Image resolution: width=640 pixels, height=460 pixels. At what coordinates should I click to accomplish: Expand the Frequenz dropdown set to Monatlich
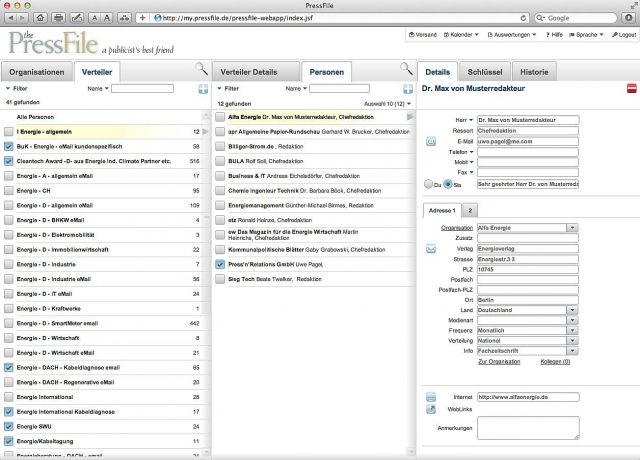click(572, 329)
